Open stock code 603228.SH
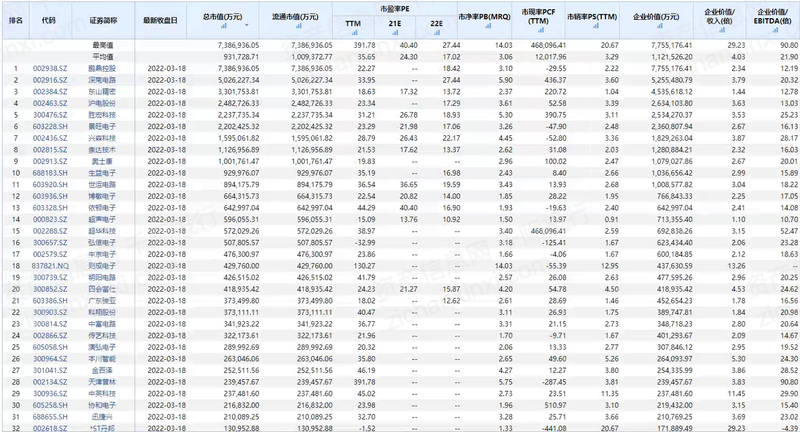 pyautogui.click(x=50, y=126)
